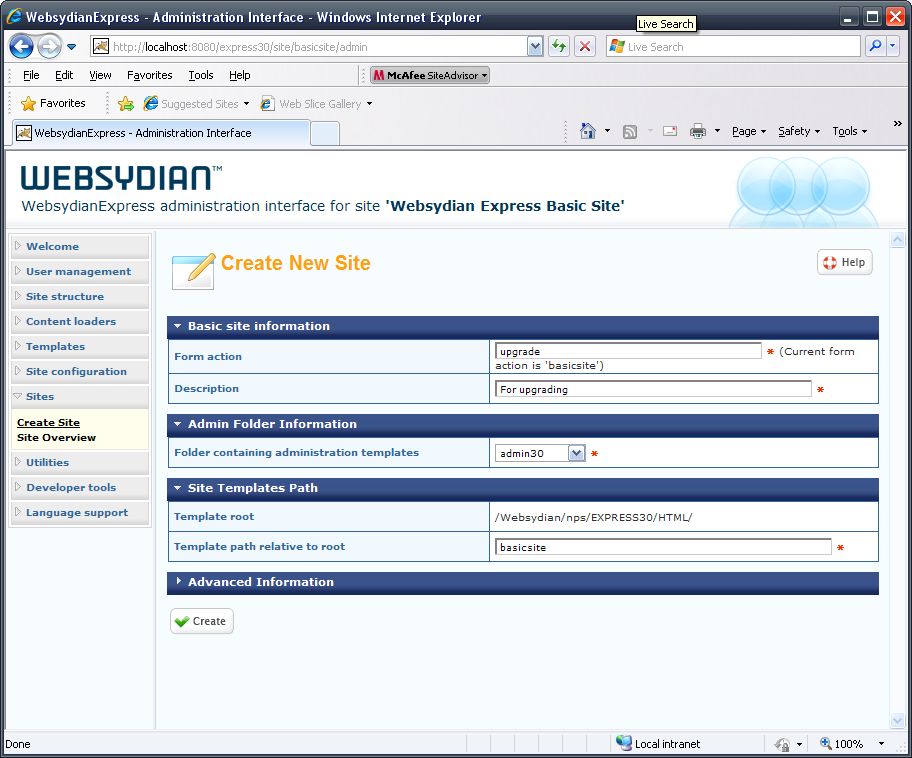Click the browser Forward arrow button
Image resolution: width=912 pixels, height=758 pixels.
pos(49,47)
